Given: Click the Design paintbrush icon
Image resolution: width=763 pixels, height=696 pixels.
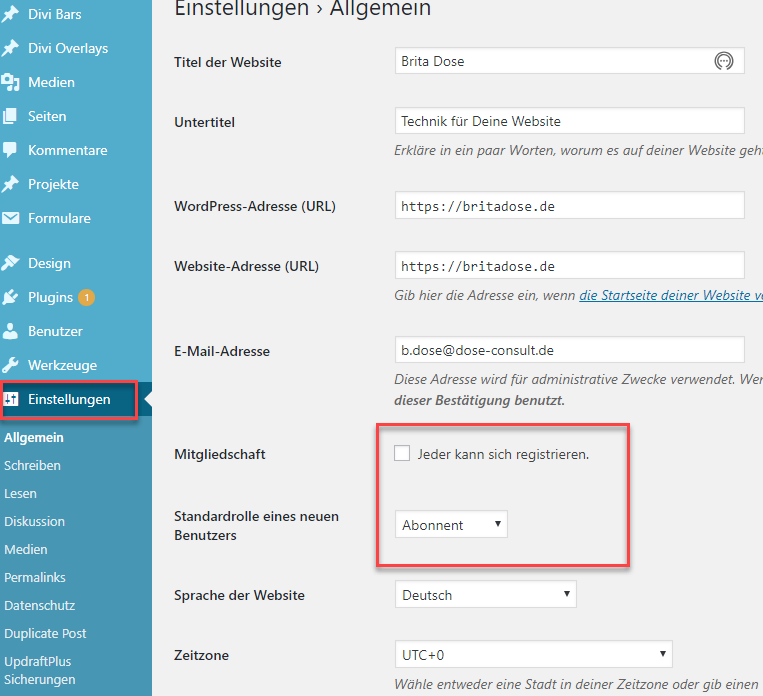Looking at the screenshot, I should pyautogui.click(x=11, y=263).
